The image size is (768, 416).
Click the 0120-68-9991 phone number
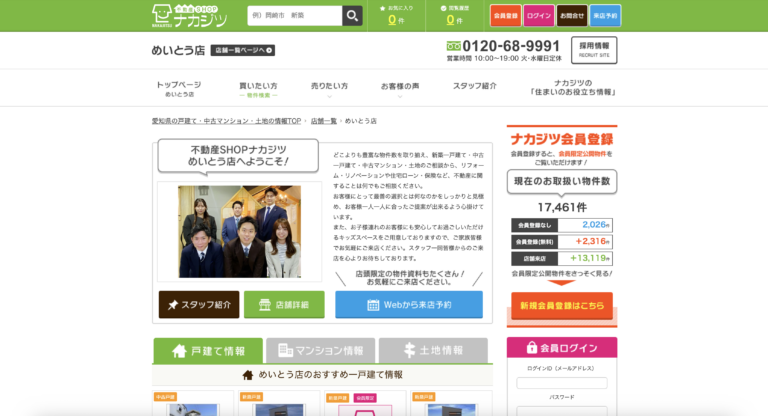point(511,46)
